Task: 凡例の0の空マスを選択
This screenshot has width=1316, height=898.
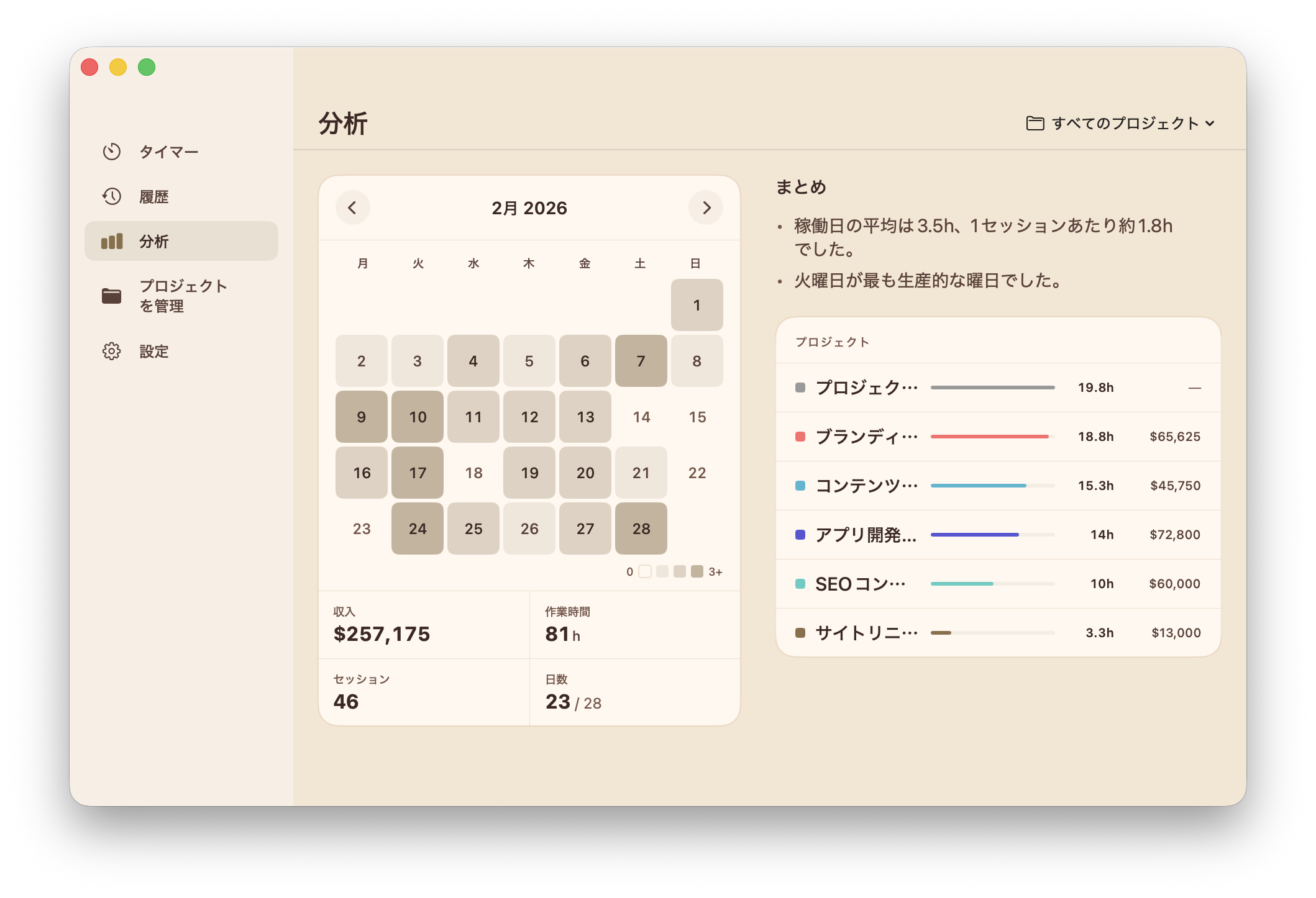Action: click(x=645, y=571)
